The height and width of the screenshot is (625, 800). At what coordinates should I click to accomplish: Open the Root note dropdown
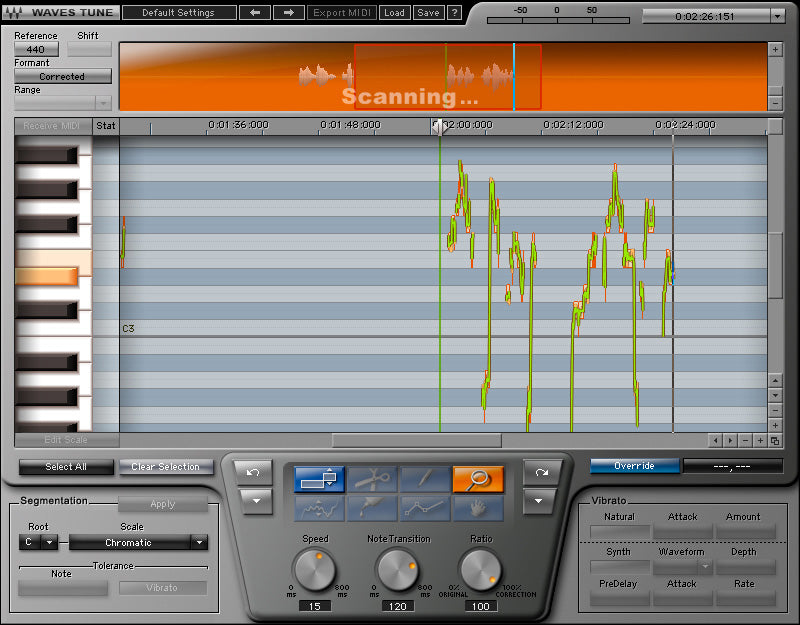[x=38, y=542]
